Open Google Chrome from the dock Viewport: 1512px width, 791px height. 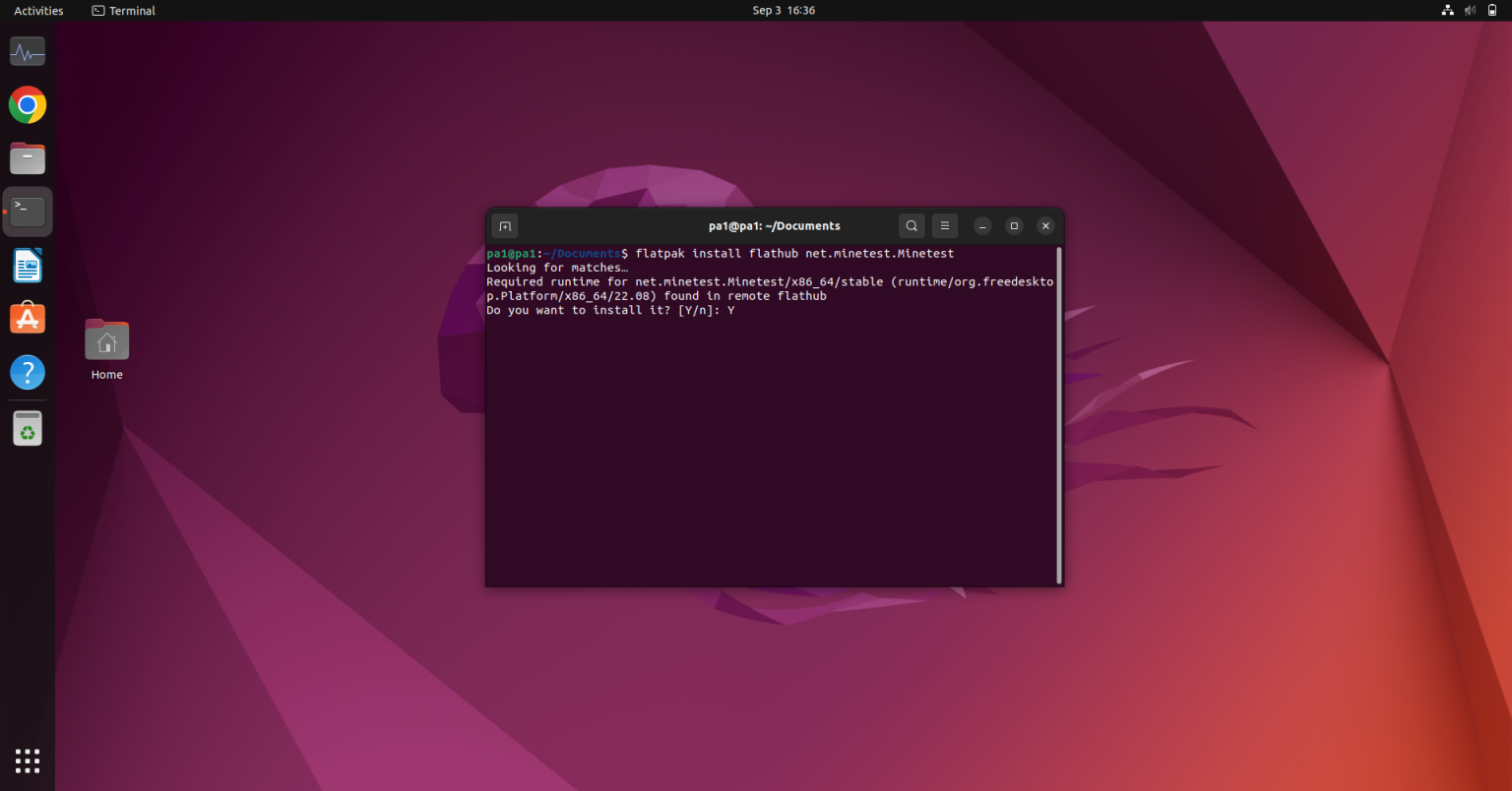(27, 104)
